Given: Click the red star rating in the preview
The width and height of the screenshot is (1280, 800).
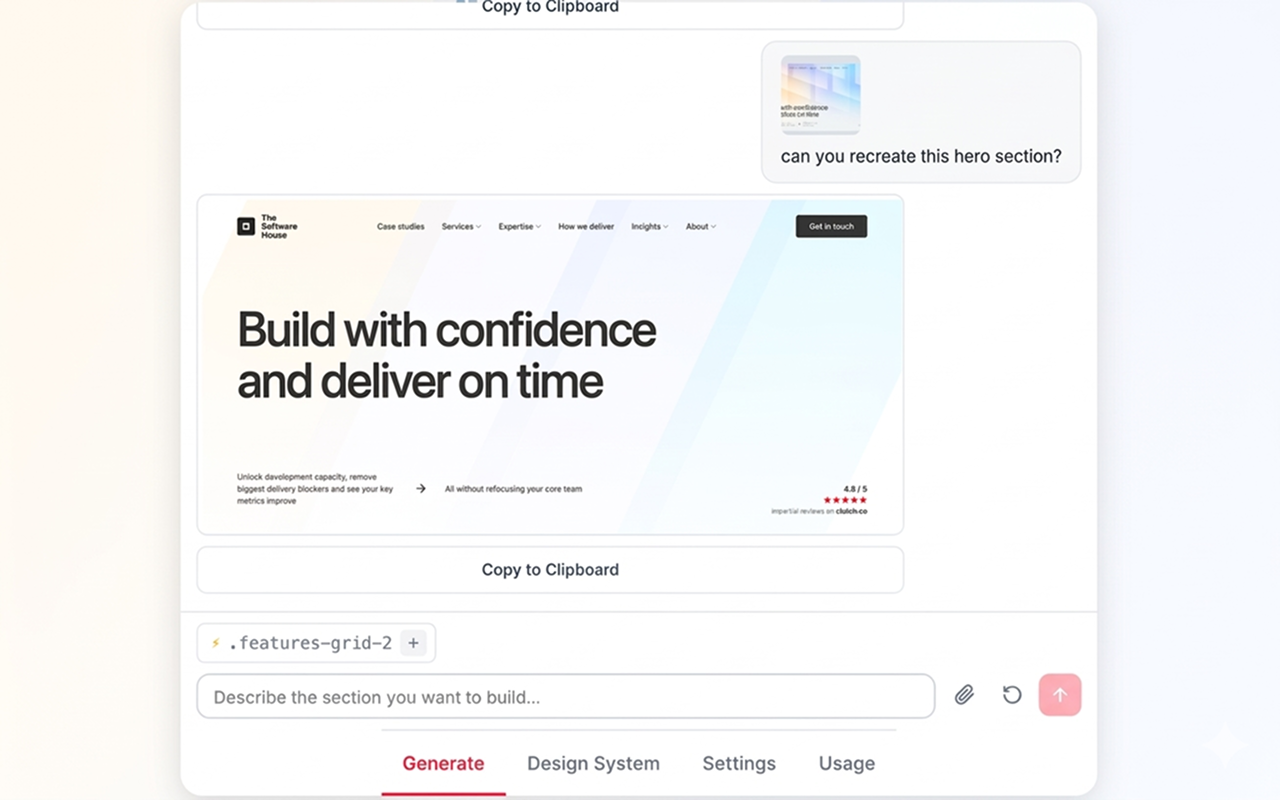Looking at the screenshot, I should point(845,500).
